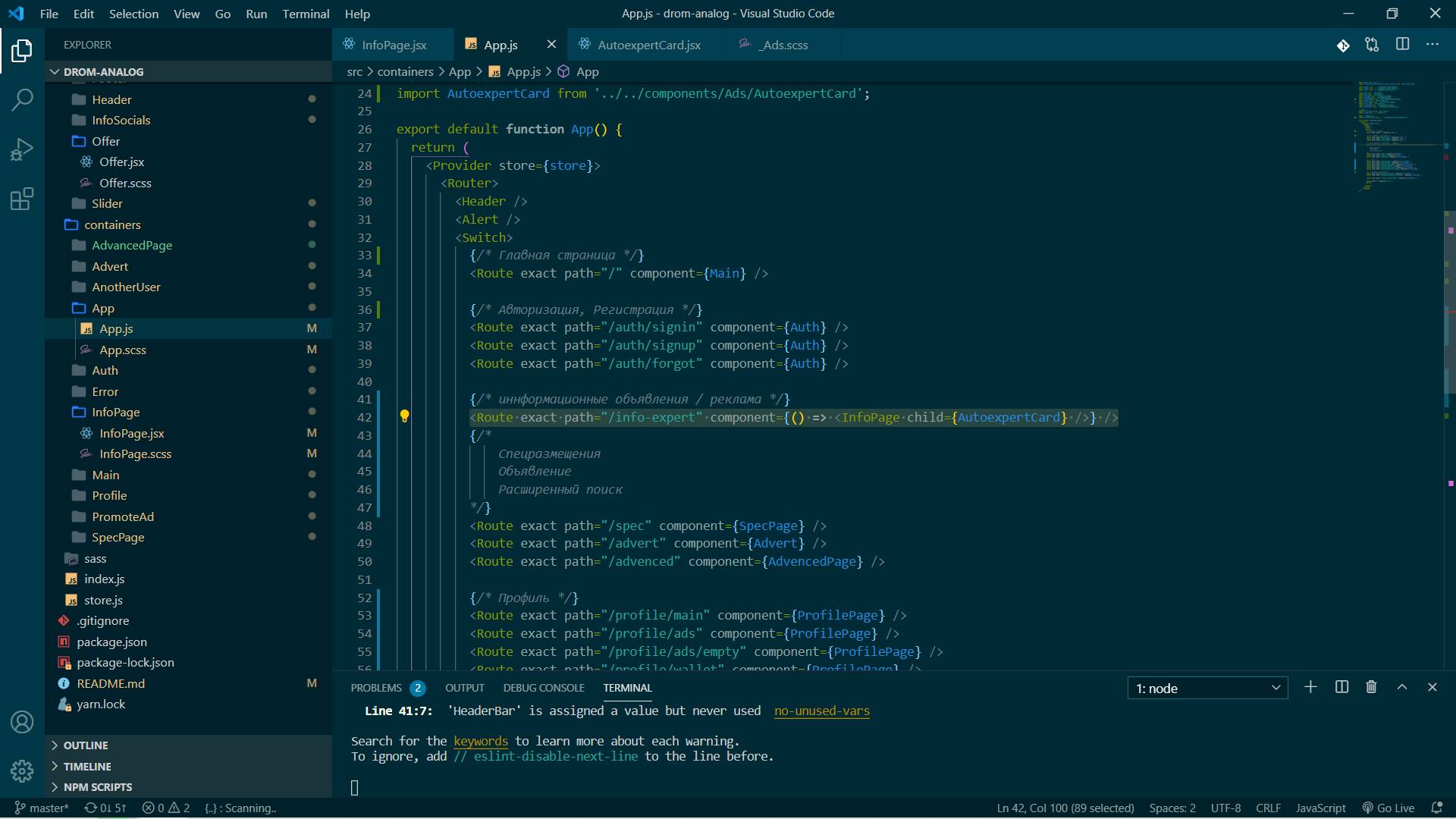Expand the Profile folder

pyautogui.click(x=188, y=495)
